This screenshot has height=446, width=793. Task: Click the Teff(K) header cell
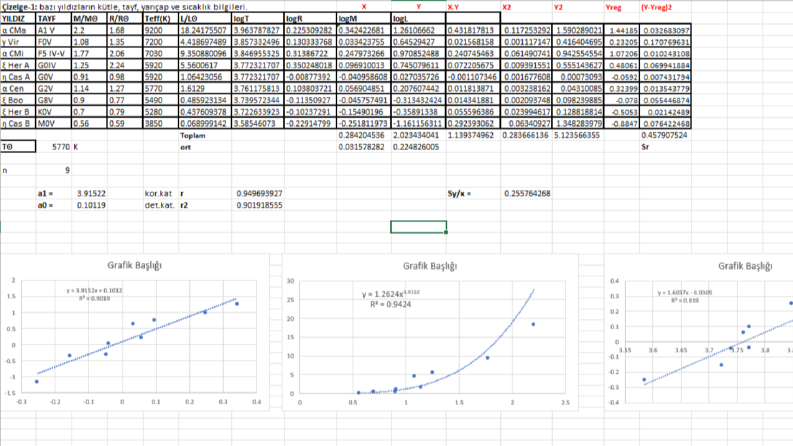click(x=161, y=19)
